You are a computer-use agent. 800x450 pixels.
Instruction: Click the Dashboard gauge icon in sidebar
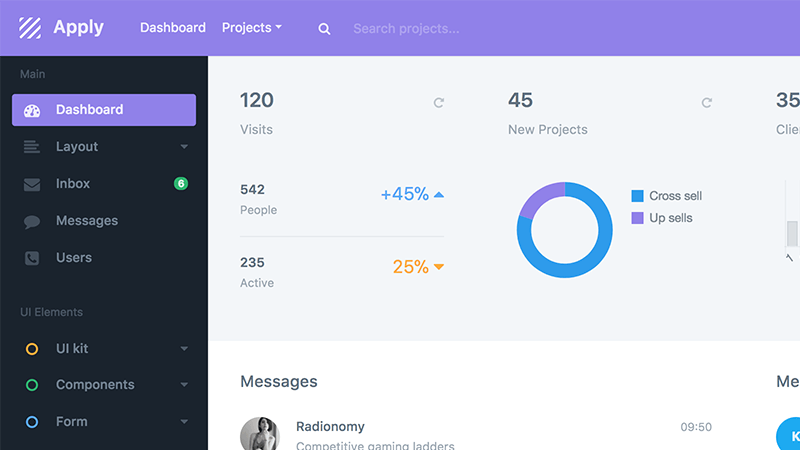tap(32, 110)
